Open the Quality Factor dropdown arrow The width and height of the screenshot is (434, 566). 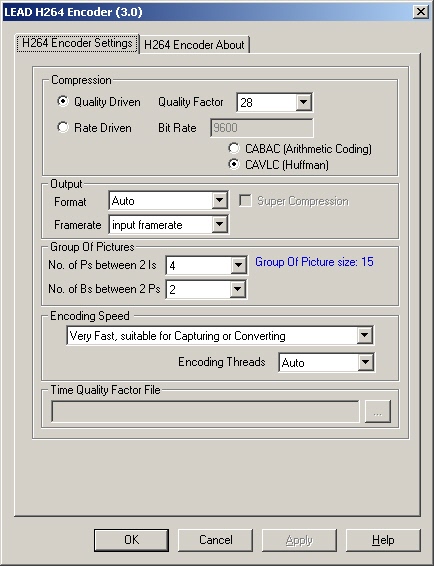tap(304, 102)
